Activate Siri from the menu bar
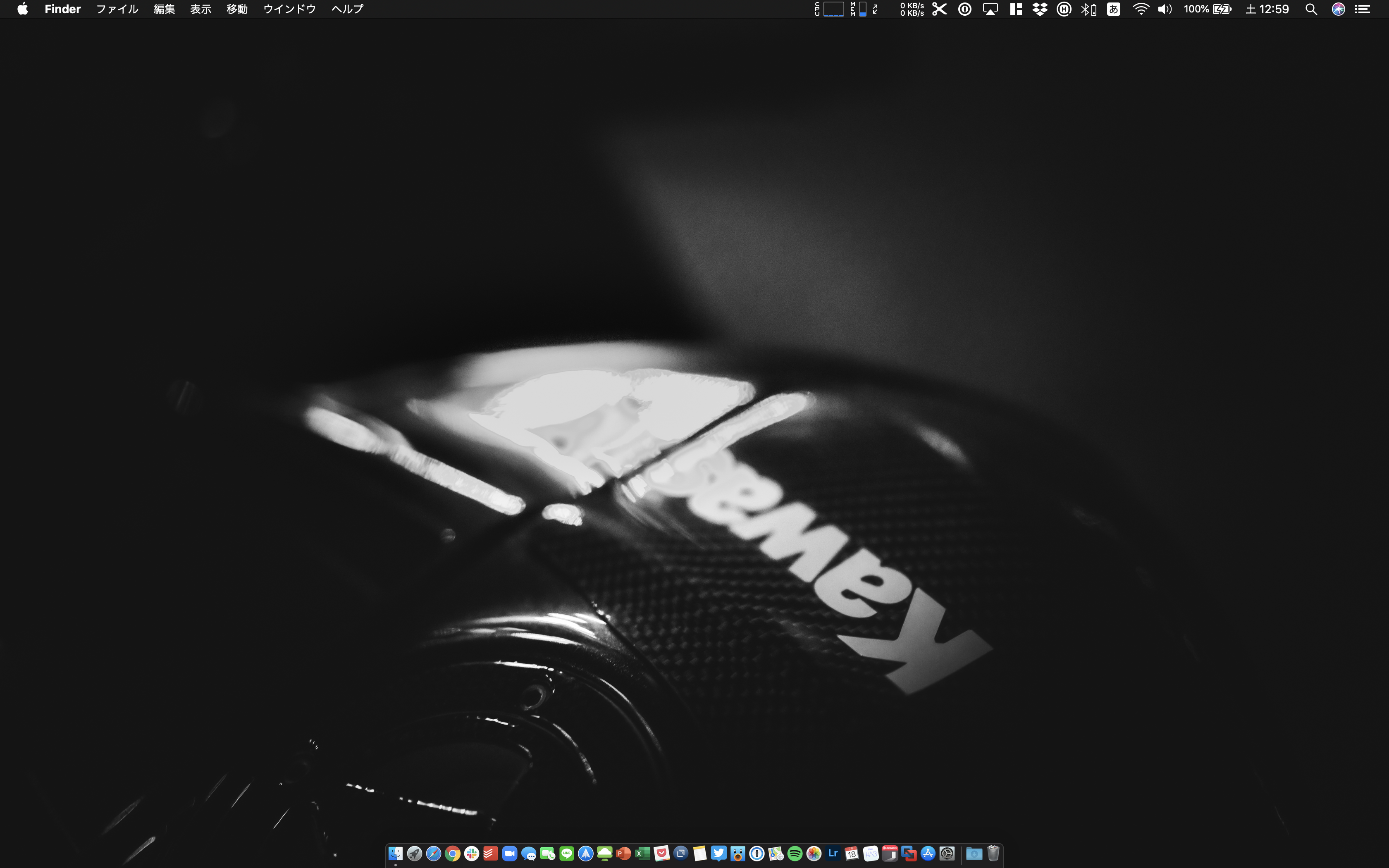The image size is (1389, 868). (x=1339, y=9)
